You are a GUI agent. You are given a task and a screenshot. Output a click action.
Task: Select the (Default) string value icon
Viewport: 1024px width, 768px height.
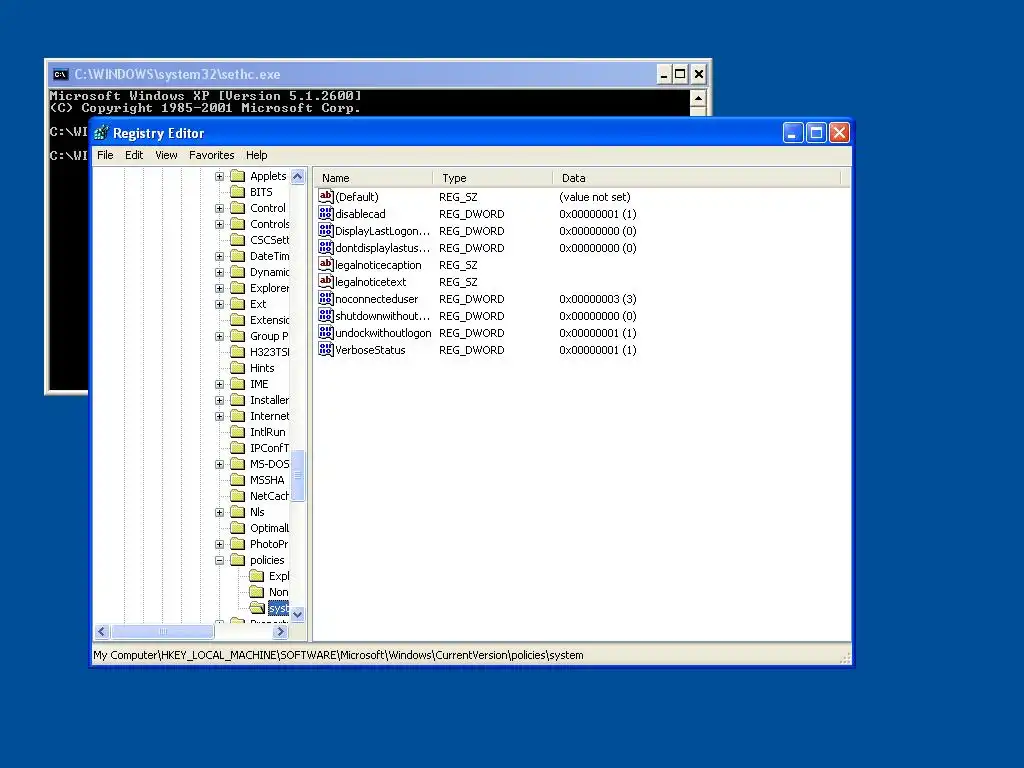click(326, 196)
